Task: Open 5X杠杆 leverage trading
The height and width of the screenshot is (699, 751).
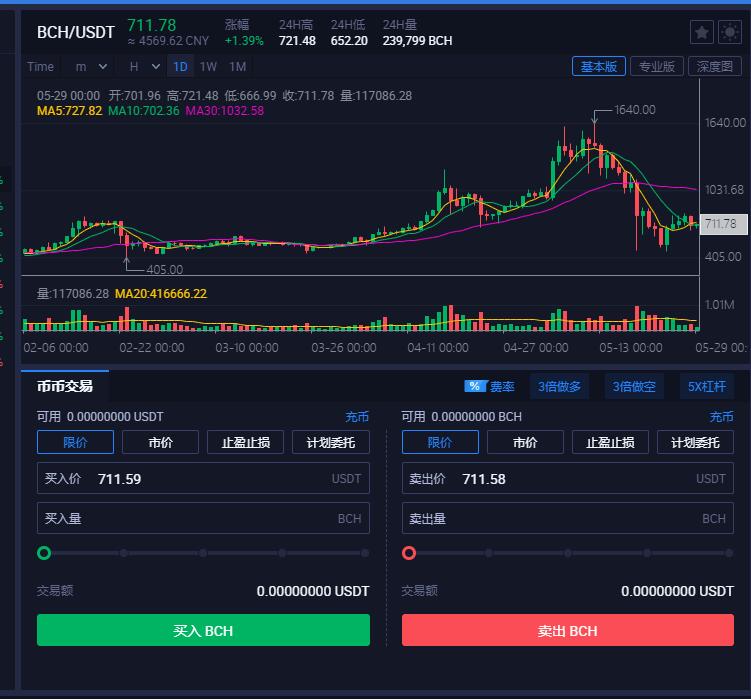Action: coord(707,387)
